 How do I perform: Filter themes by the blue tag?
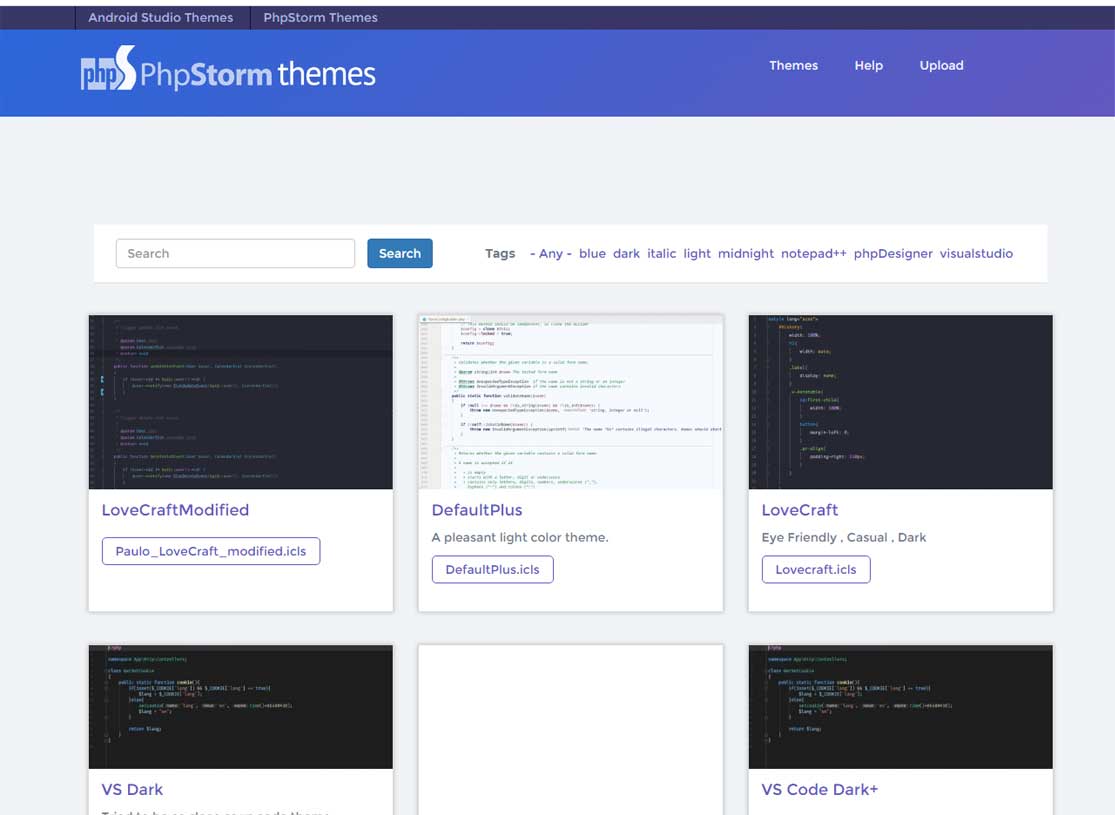(592, 253)
